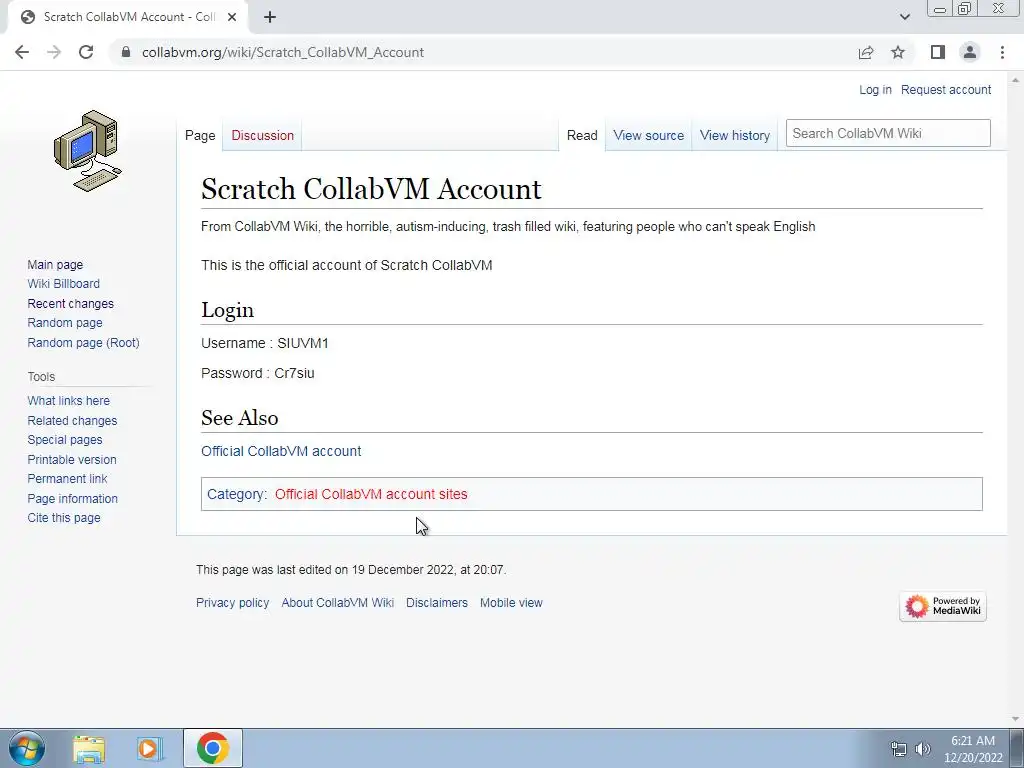Reload the page with the refresh icon

coord(86,52)
